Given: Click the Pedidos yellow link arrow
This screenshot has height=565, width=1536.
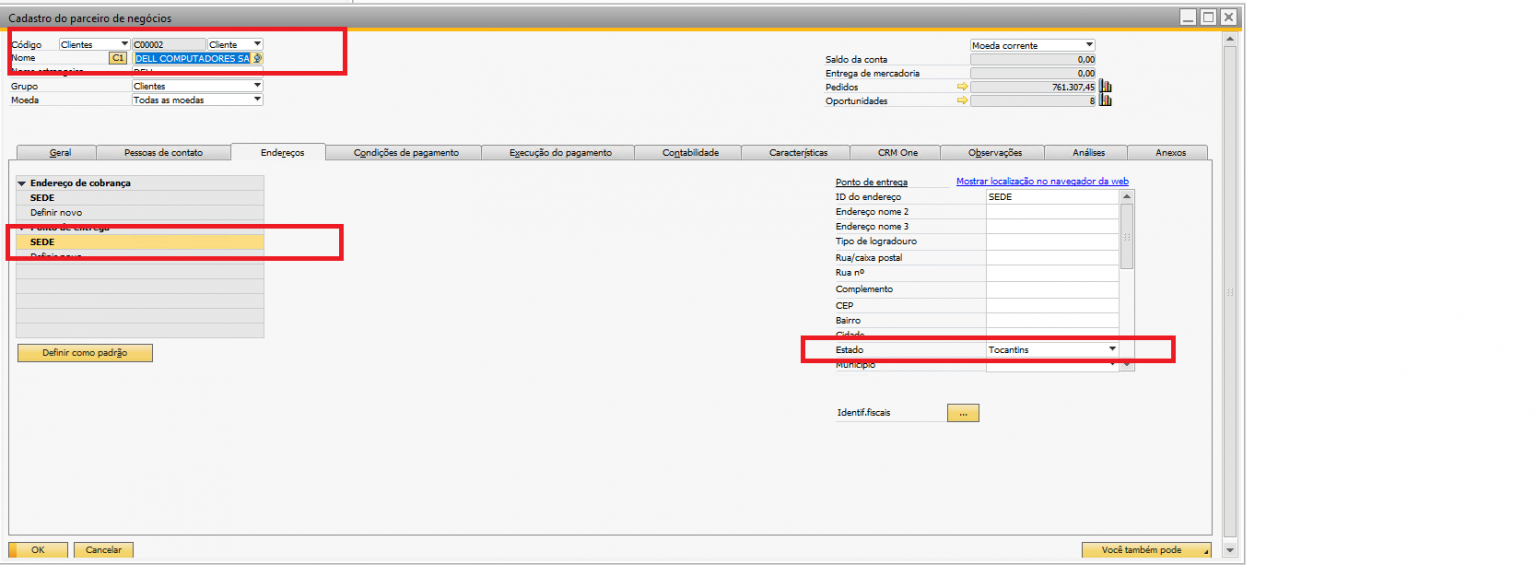Looking at the screenshot, I should pos(962,87).
